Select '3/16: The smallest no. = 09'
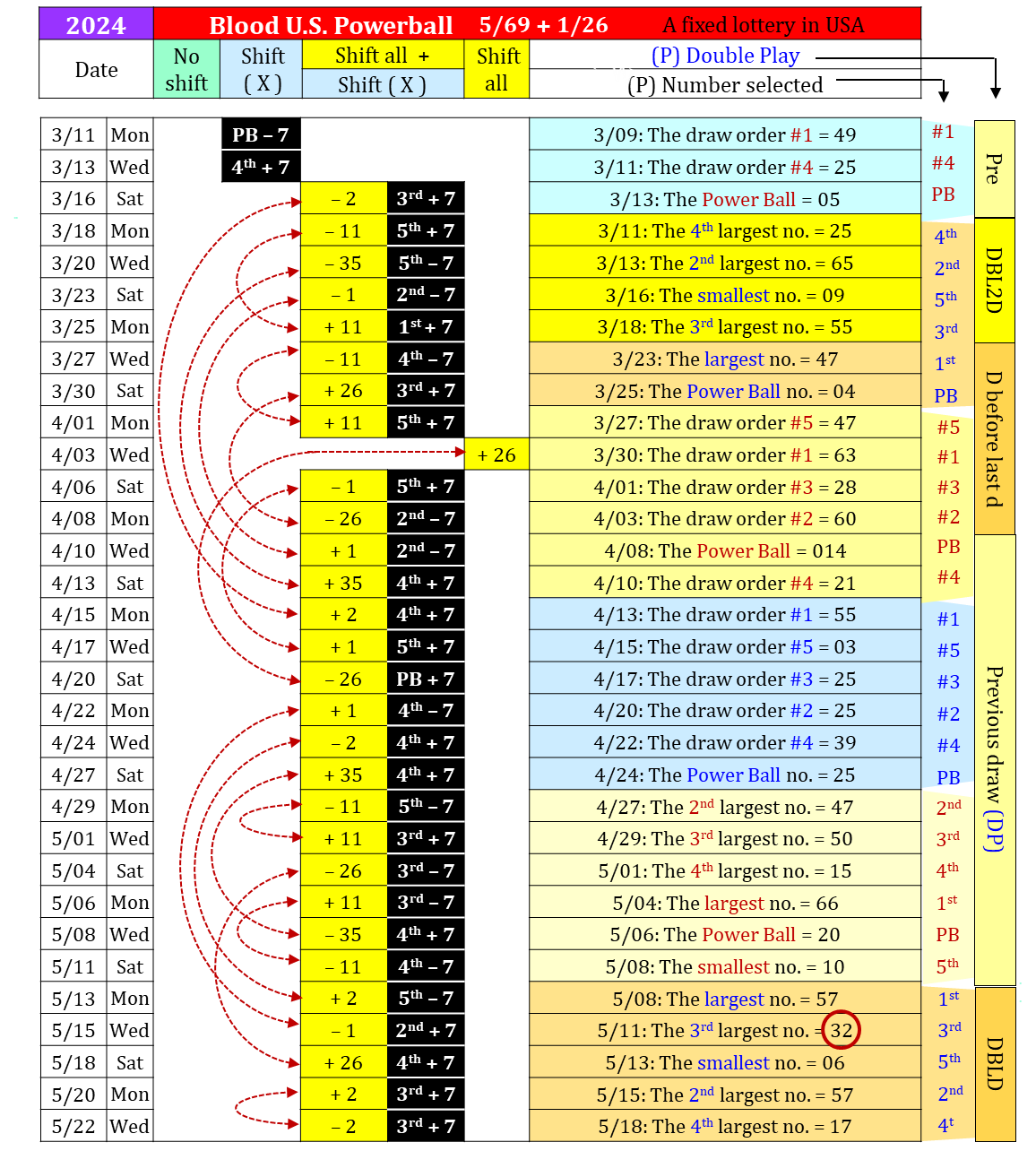 pyautogui.click(x=725, y=295)
